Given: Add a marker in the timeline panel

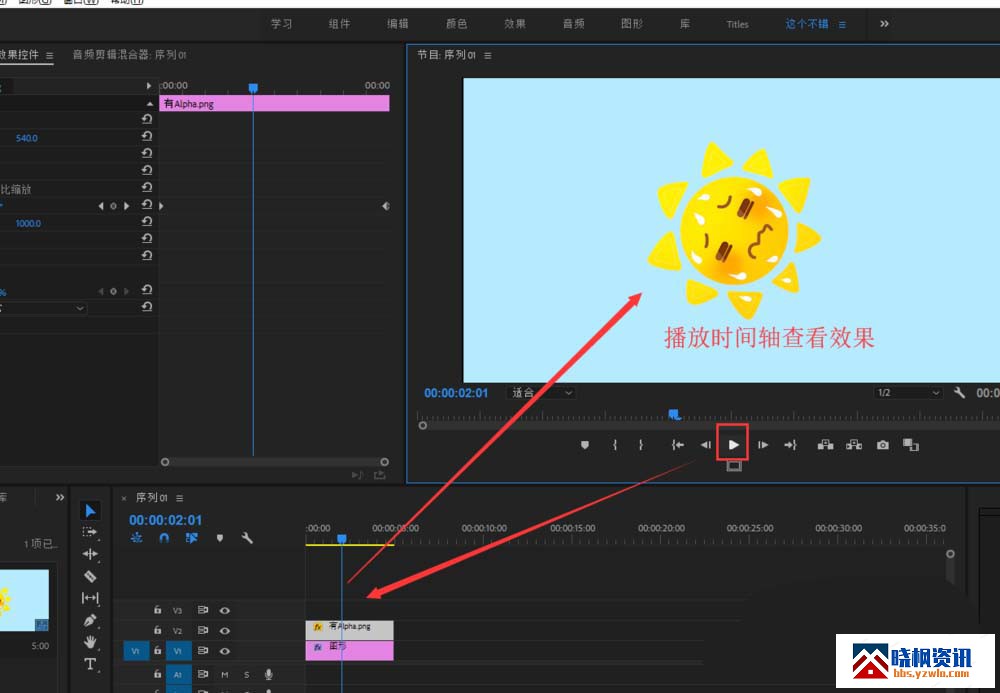Looking at the screenshot, I should tap(220, 538).
